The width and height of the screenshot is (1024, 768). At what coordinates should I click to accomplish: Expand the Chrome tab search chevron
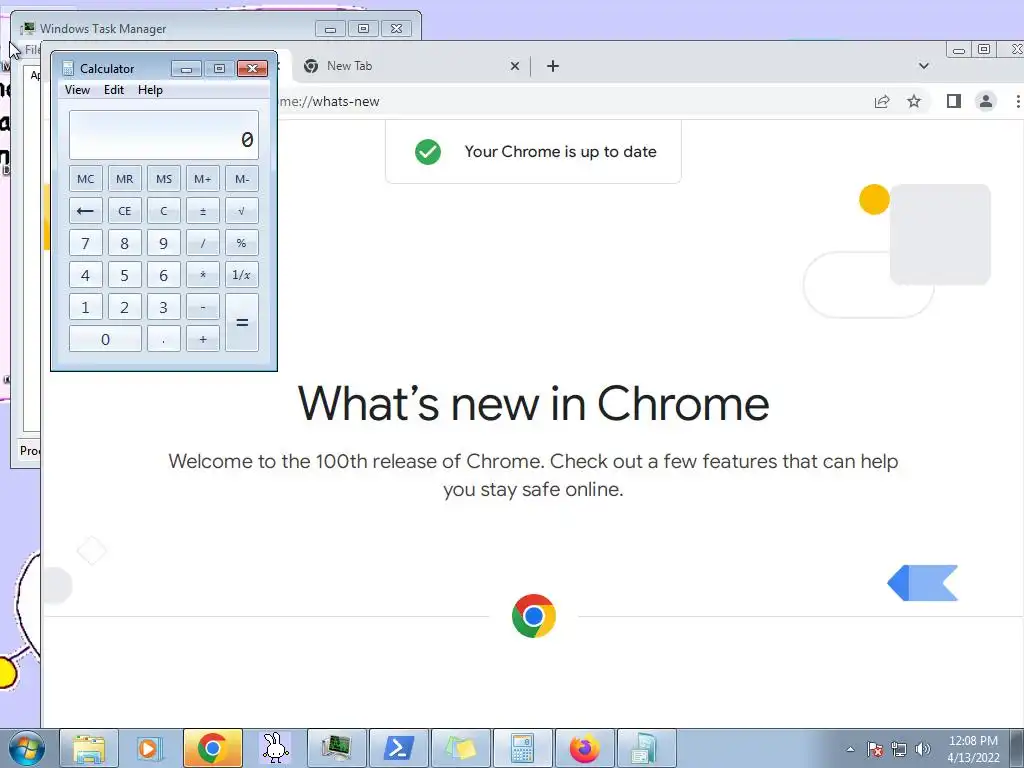pyautogui.click(x=923, y=66)
